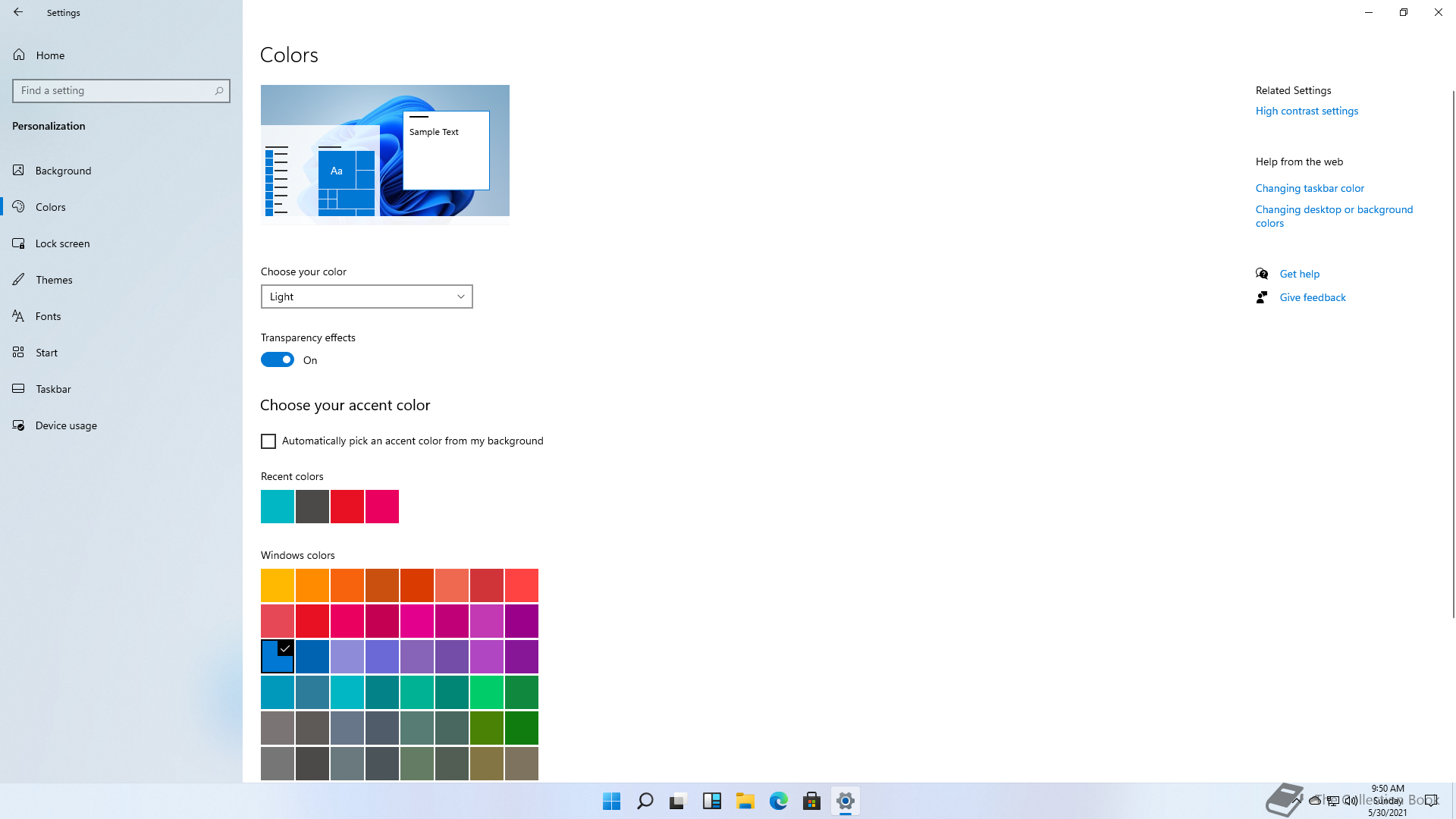The height and width of the screenshot is (819, 1456).
Task: Click the Get help link
Action: [1300, 274]
